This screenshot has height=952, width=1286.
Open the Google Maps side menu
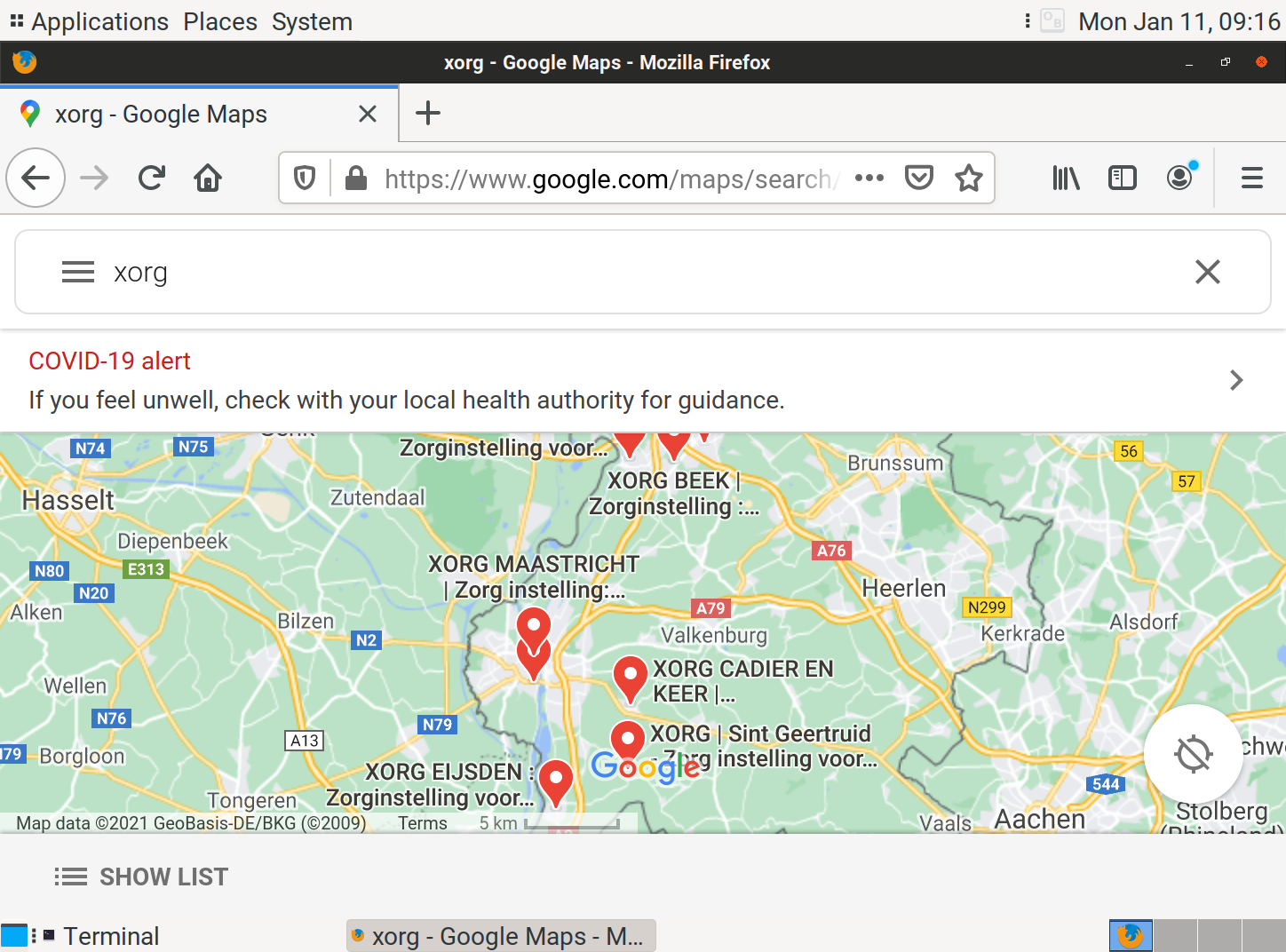tap(78, 272)
